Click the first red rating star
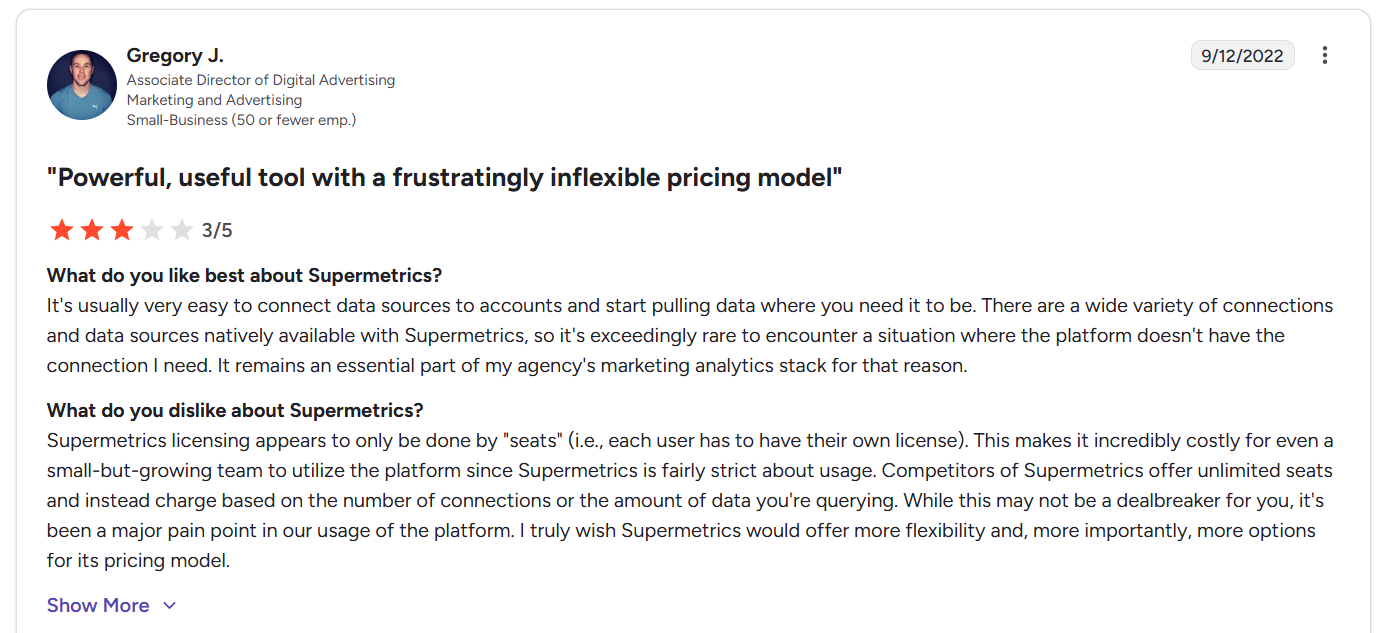 (x=62, y=231)
